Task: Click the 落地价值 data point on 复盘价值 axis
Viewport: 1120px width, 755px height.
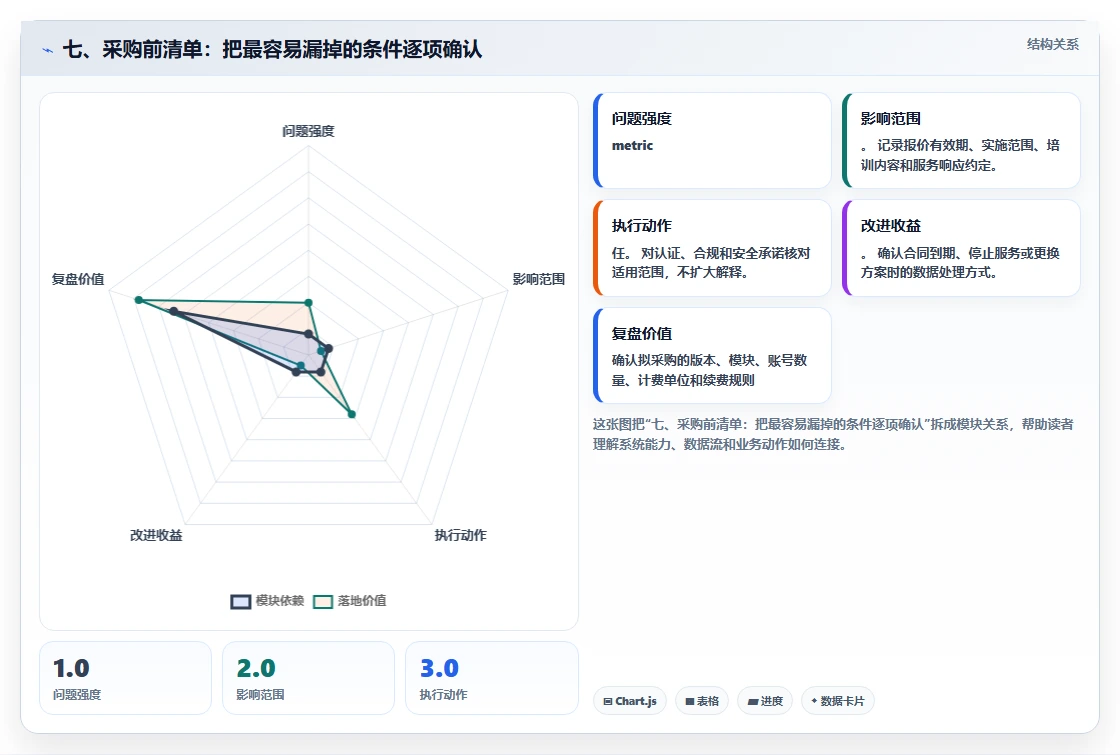Action: [139, 300]
